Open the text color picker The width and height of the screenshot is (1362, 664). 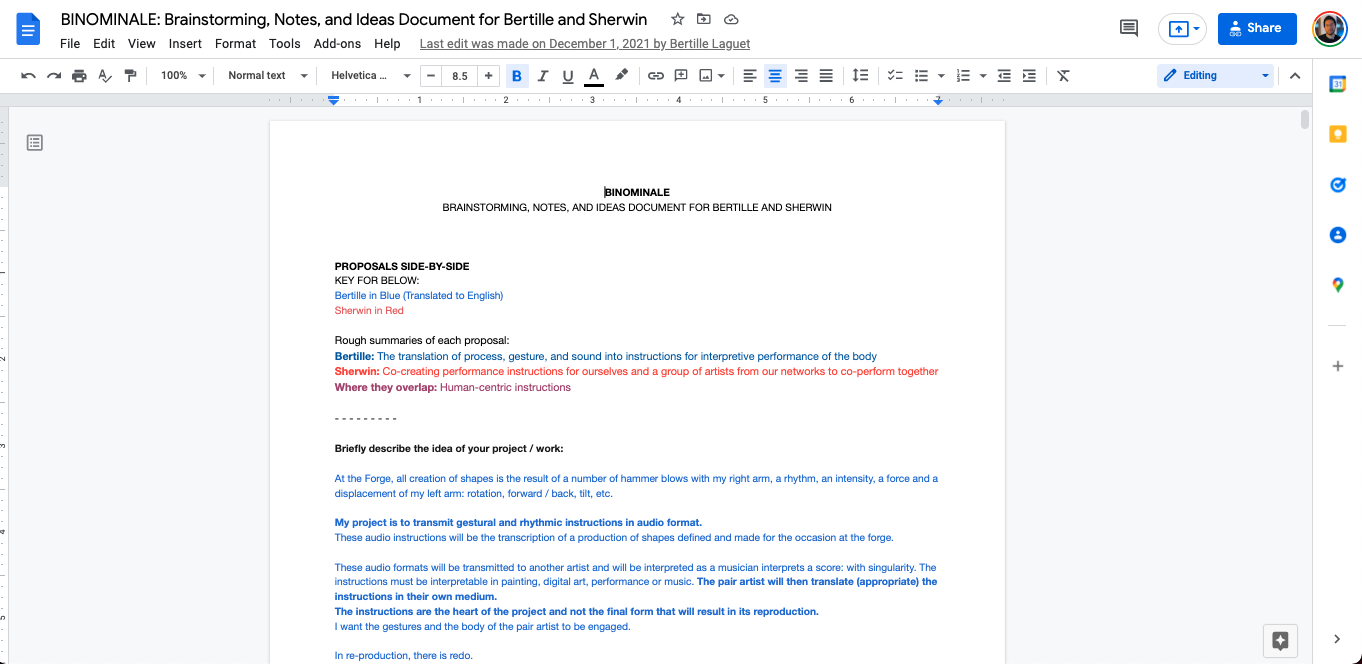594,76
